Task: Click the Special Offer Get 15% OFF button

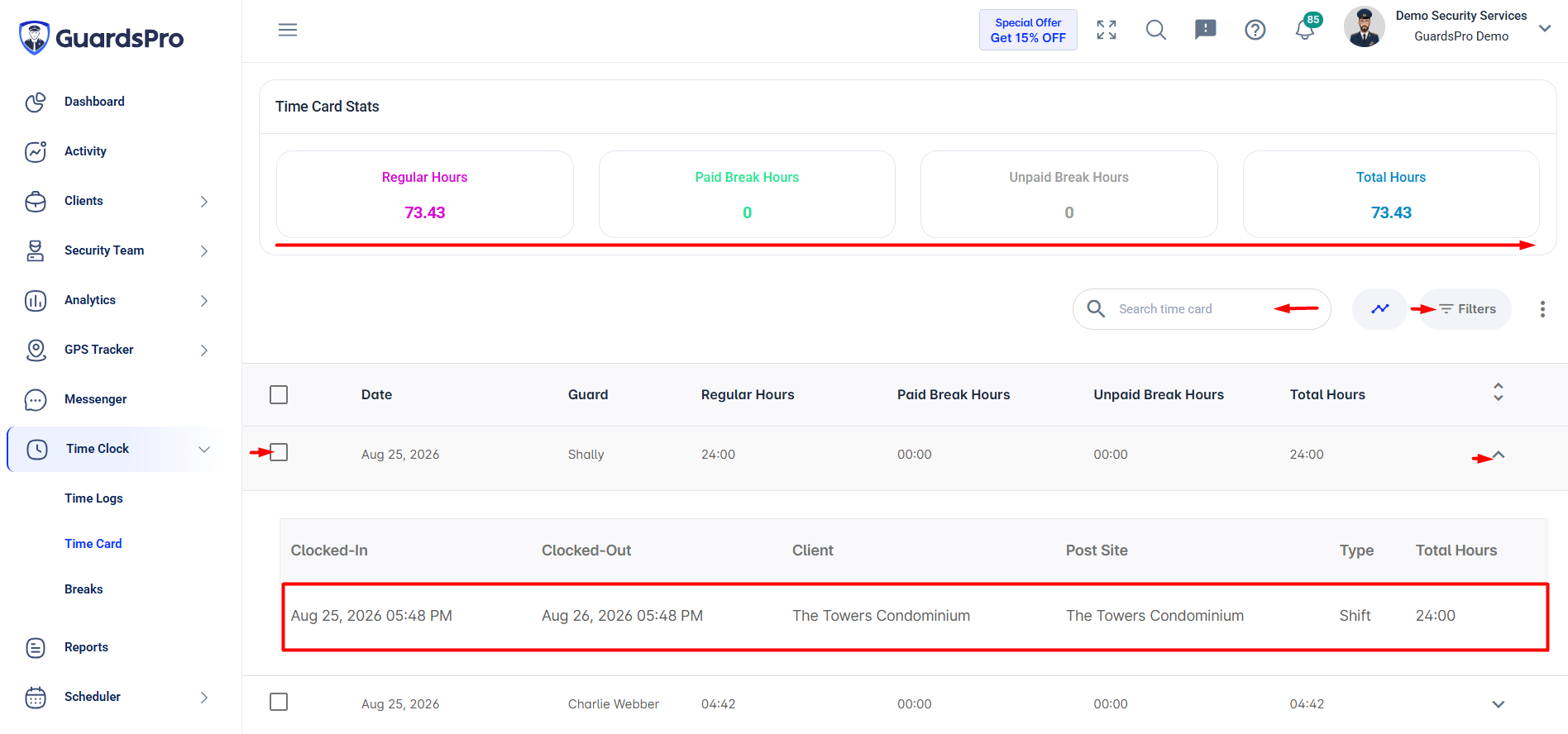Action: pos(1028,30)
